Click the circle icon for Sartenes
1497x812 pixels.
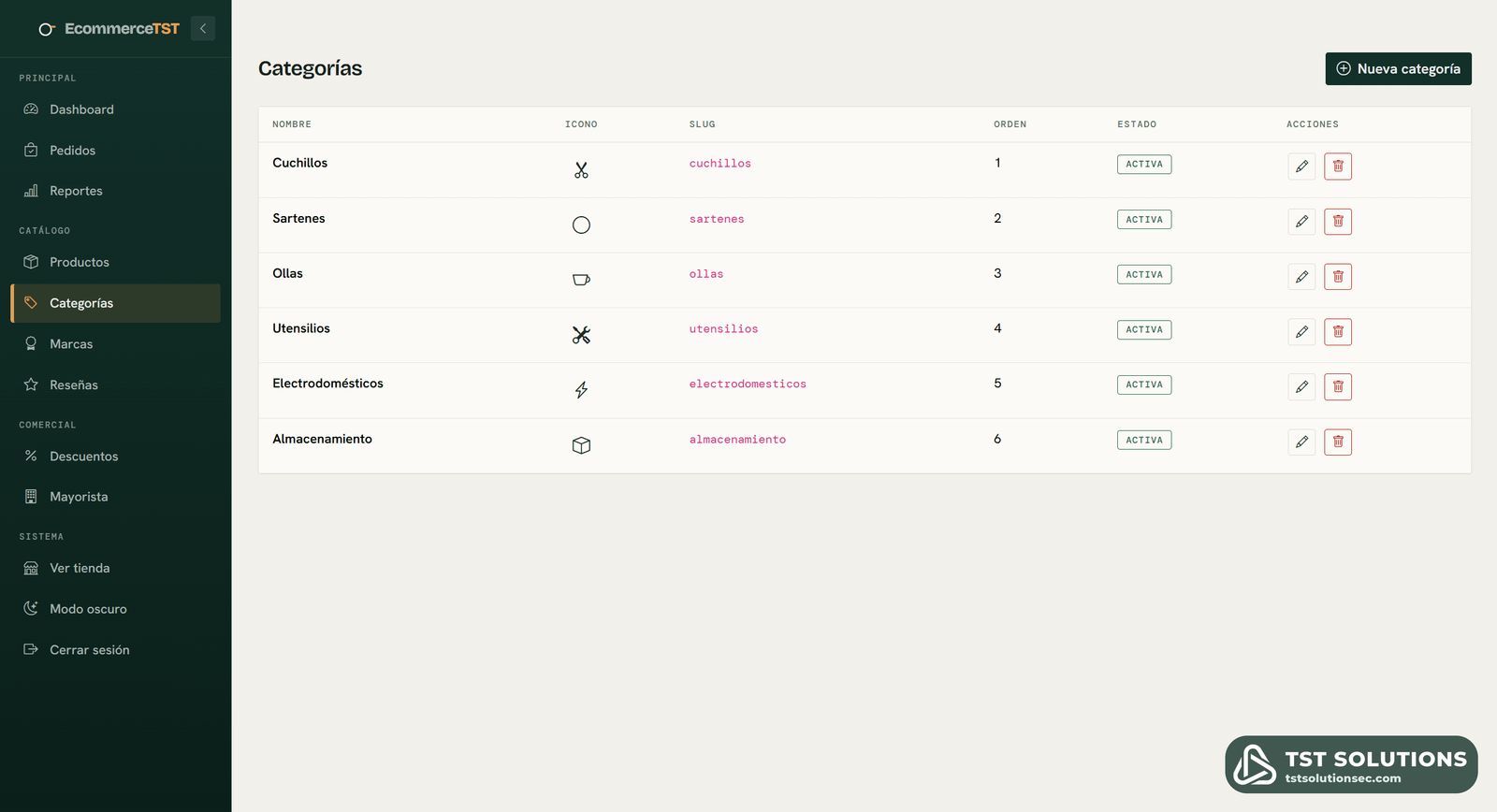(581, 225)
